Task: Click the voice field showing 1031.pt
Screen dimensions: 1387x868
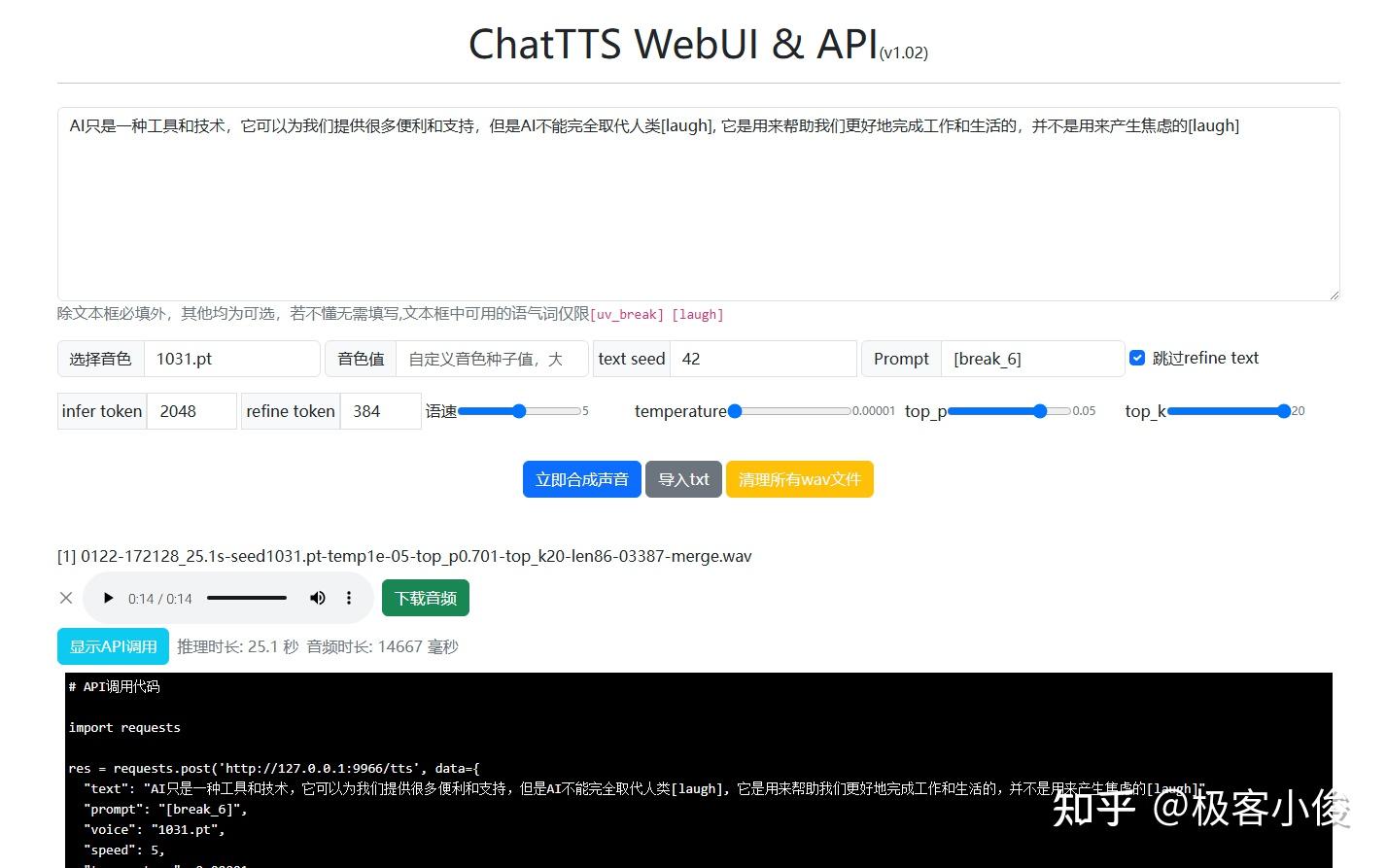Action: click(231, 358)
